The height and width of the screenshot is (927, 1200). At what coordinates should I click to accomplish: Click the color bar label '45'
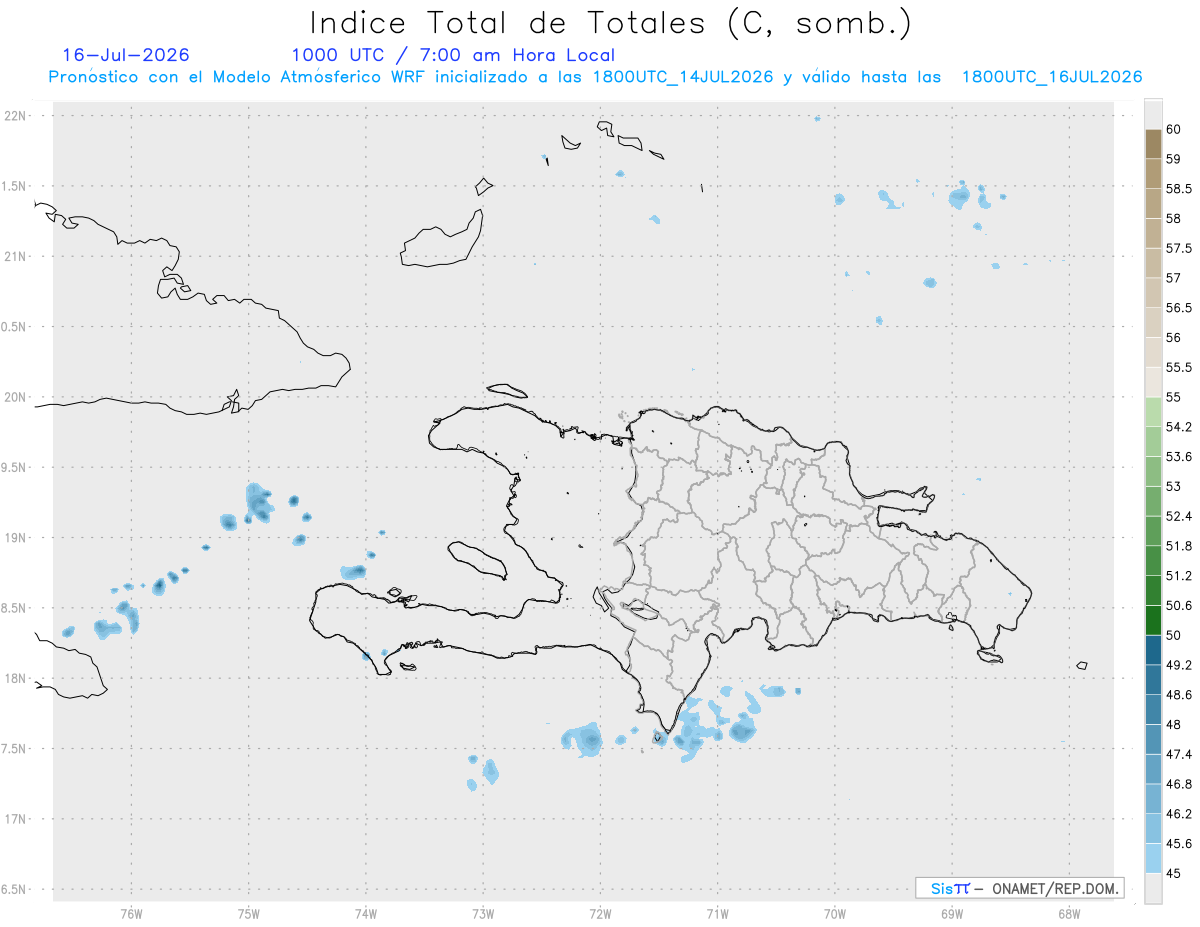1174,873
